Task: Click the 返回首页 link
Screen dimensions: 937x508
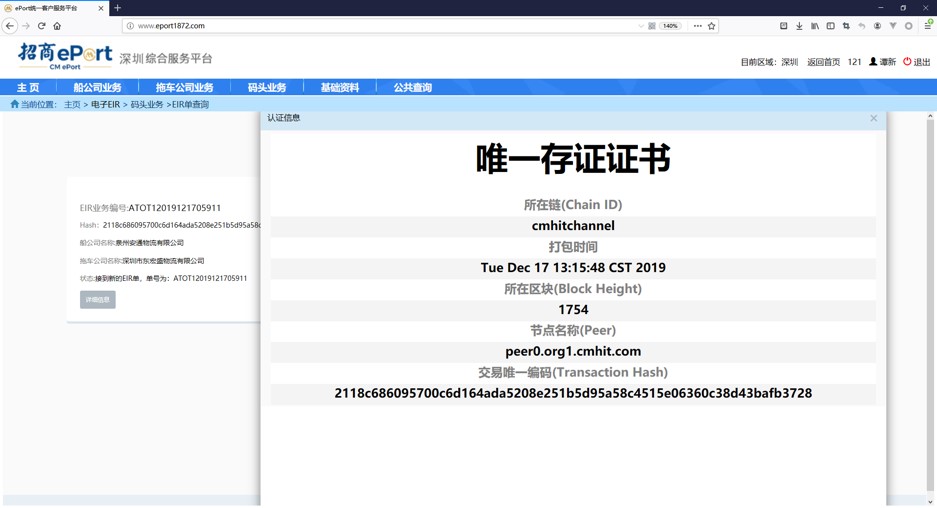Action: [823, 62]
